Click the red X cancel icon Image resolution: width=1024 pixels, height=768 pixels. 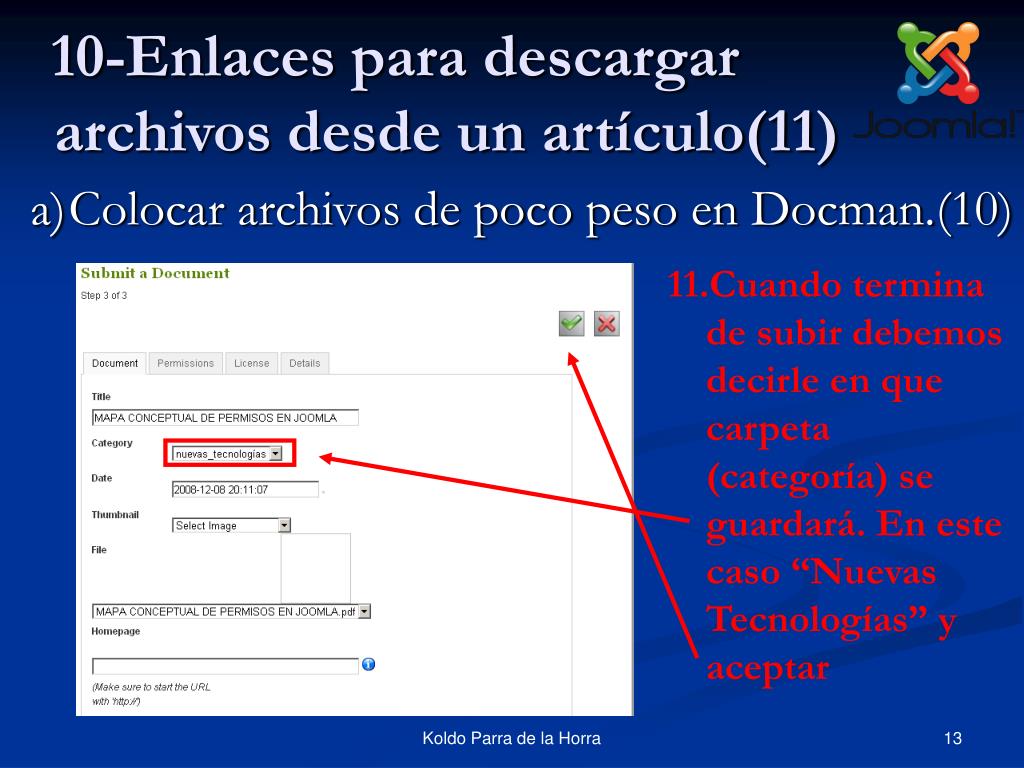pos(607,323)
